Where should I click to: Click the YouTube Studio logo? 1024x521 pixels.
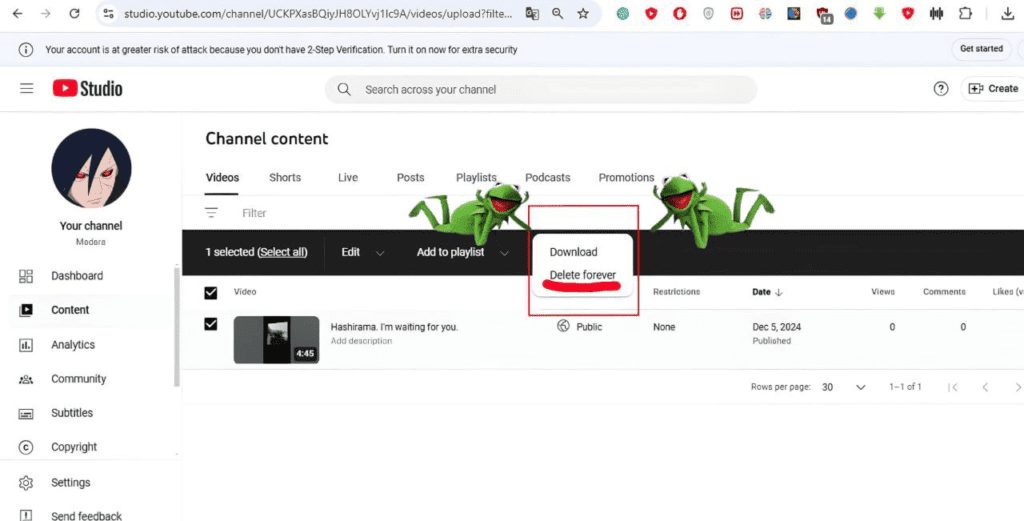pos(88,88)
